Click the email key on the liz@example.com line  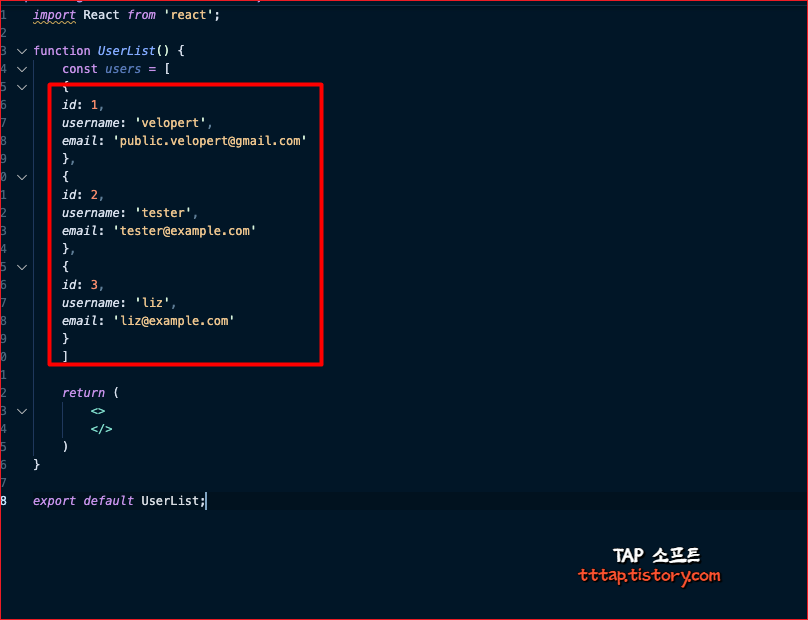pyautogui.click(x=79, y=321)
